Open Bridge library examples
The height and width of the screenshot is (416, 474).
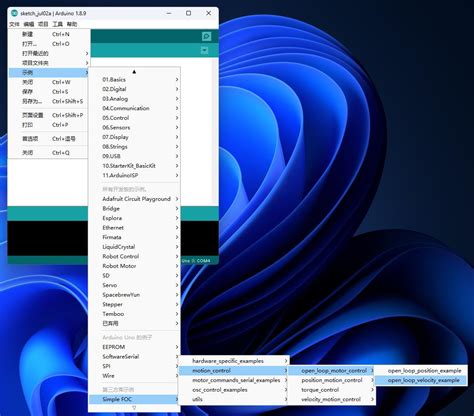point(134,209)
